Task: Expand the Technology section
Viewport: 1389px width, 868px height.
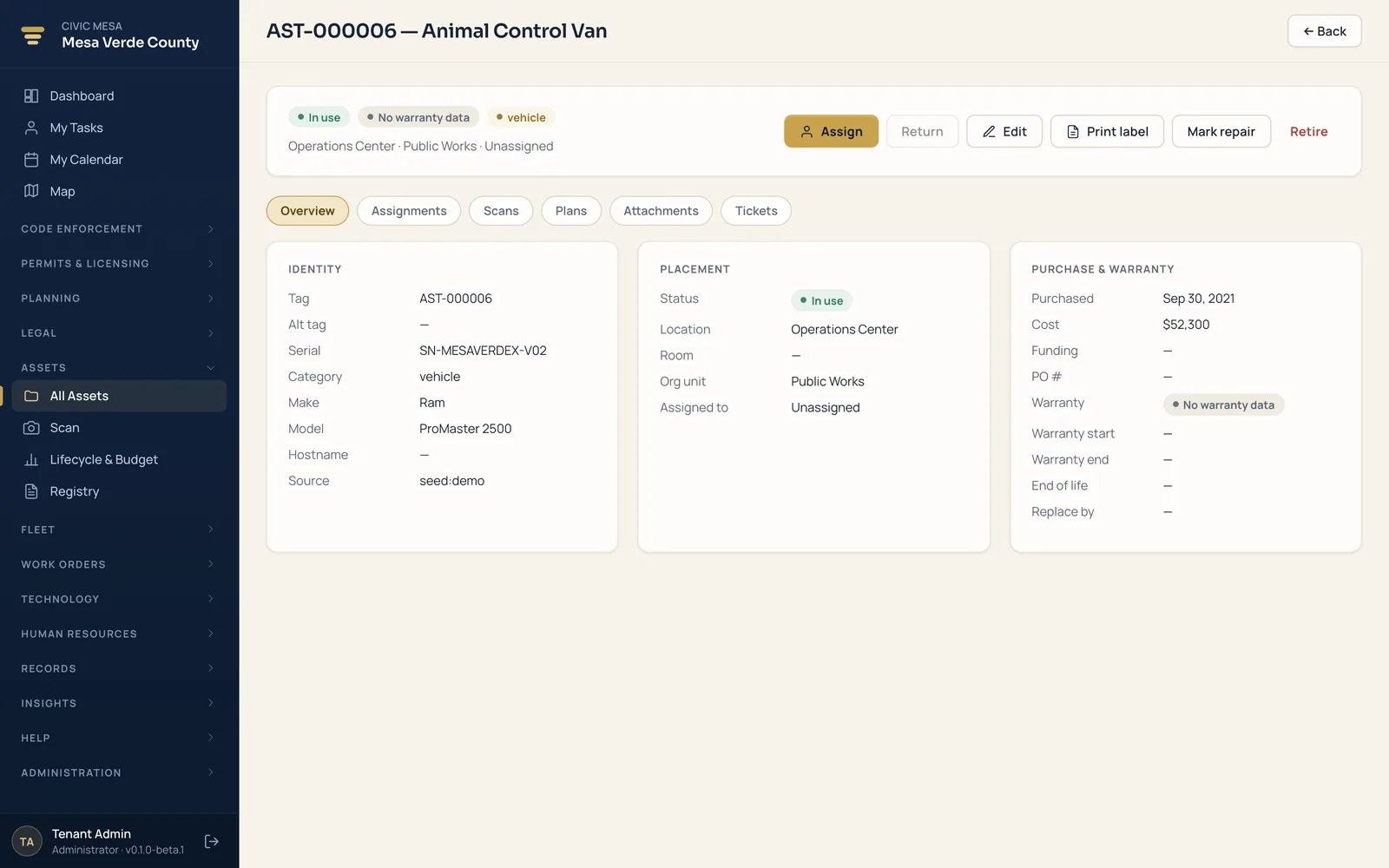Action: click(119, 599)
